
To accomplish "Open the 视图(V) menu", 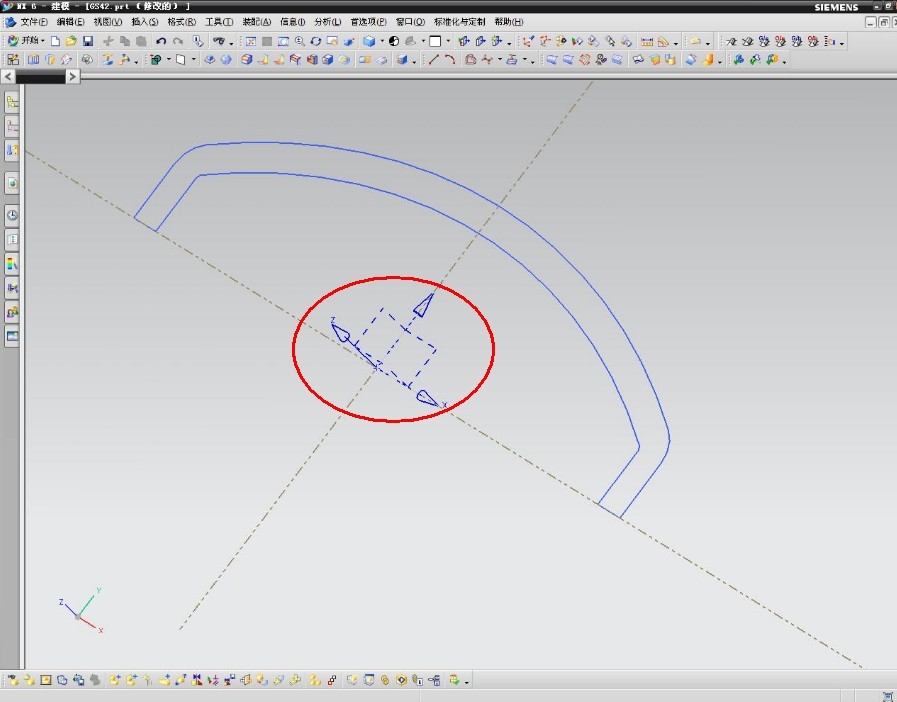I will (x=108, y=22).
